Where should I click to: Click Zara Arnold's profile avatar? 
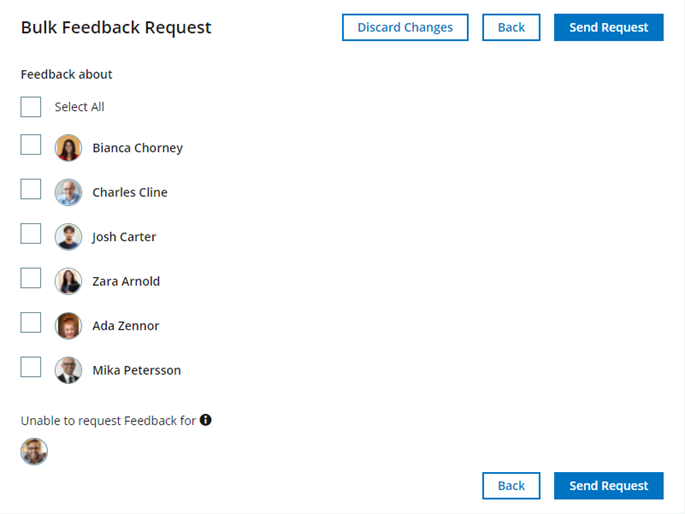click(x=68, y=281)
